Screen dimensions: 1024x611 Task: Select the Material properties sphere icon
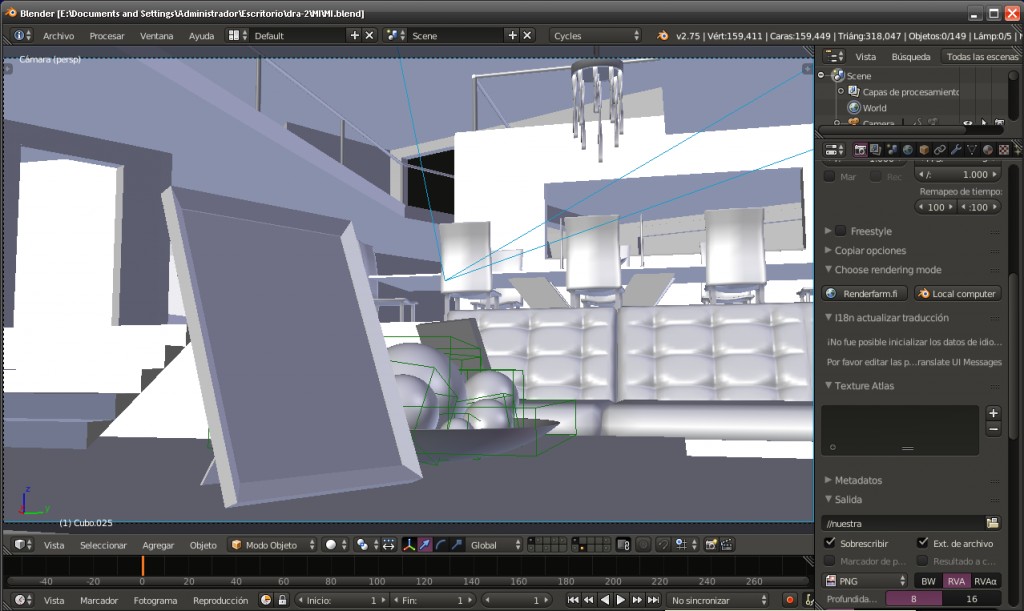[x=988, y=148]
